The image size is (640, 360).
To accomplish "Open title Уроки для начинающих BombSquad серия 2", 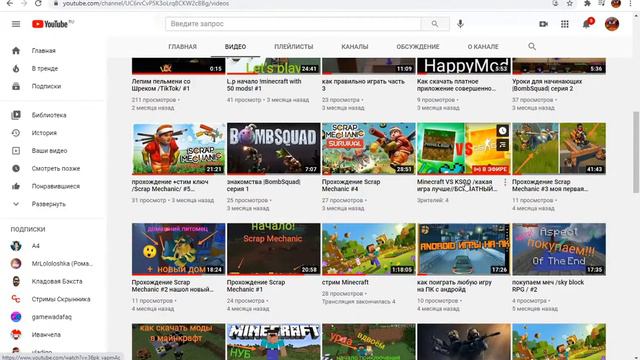I will click(547, 85).
